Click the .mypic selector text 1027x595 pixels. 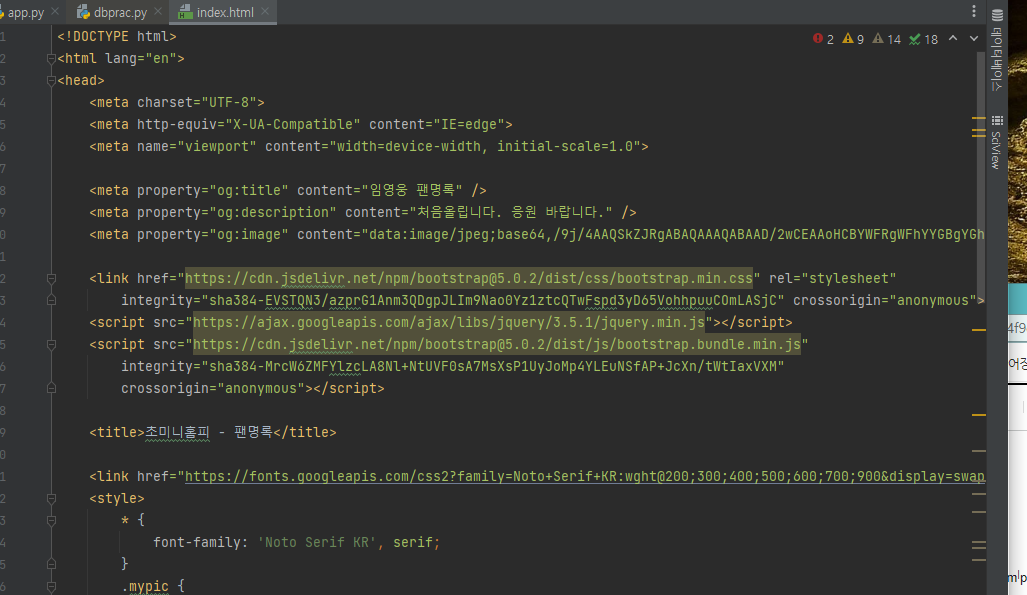click(x=145, y=586)
